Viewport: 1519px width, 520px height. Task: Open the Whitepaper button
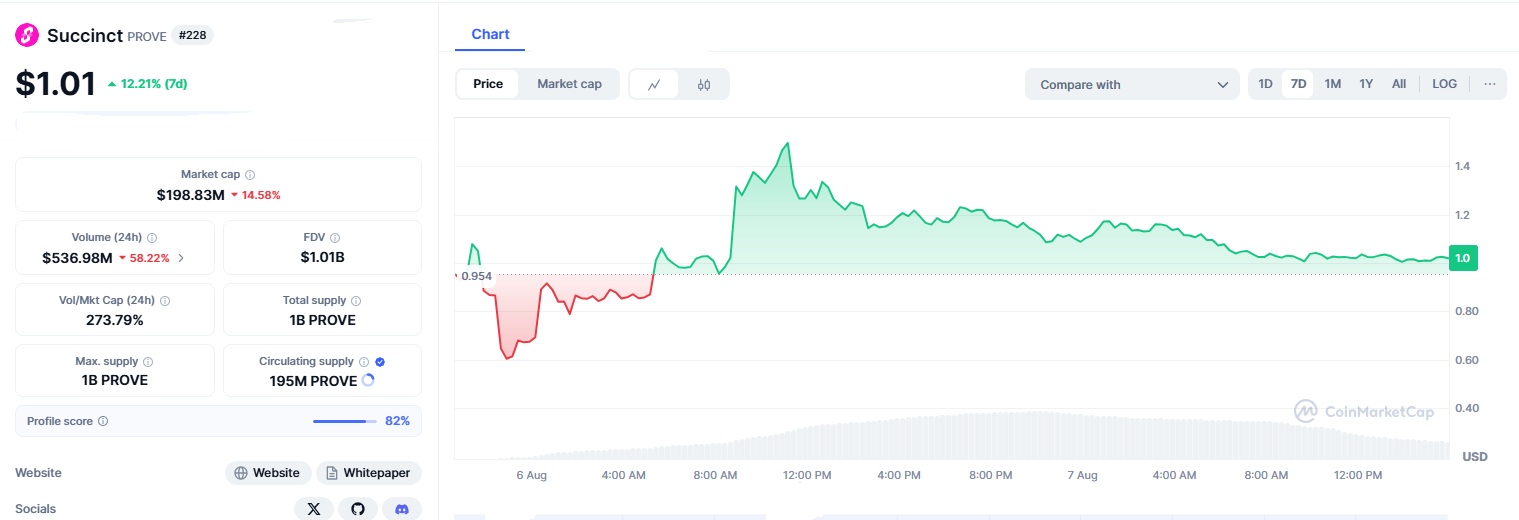pyautogui.click(x=369, y=473)
